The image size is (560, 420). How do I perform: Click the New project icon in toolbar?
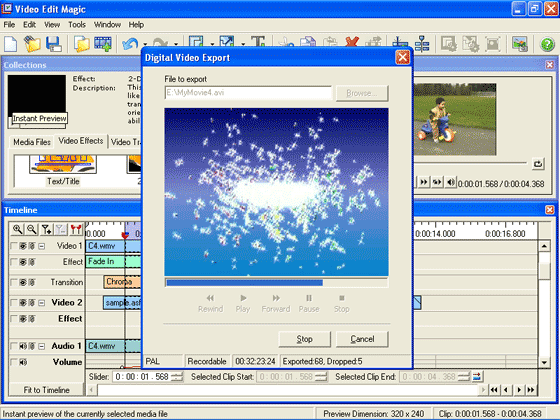11,44
